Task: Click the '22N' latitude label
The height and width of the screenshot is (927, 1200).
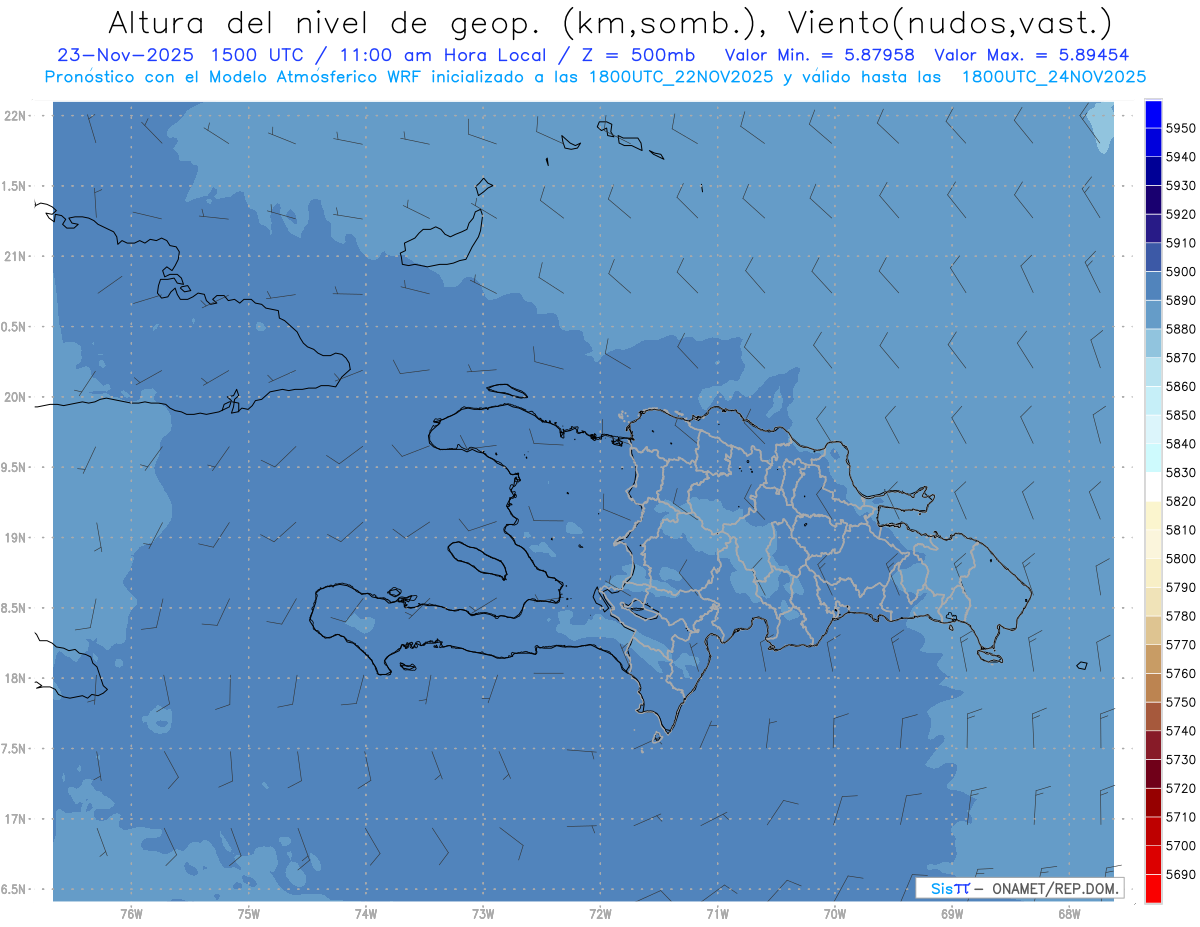Action: tap(14, 115)
